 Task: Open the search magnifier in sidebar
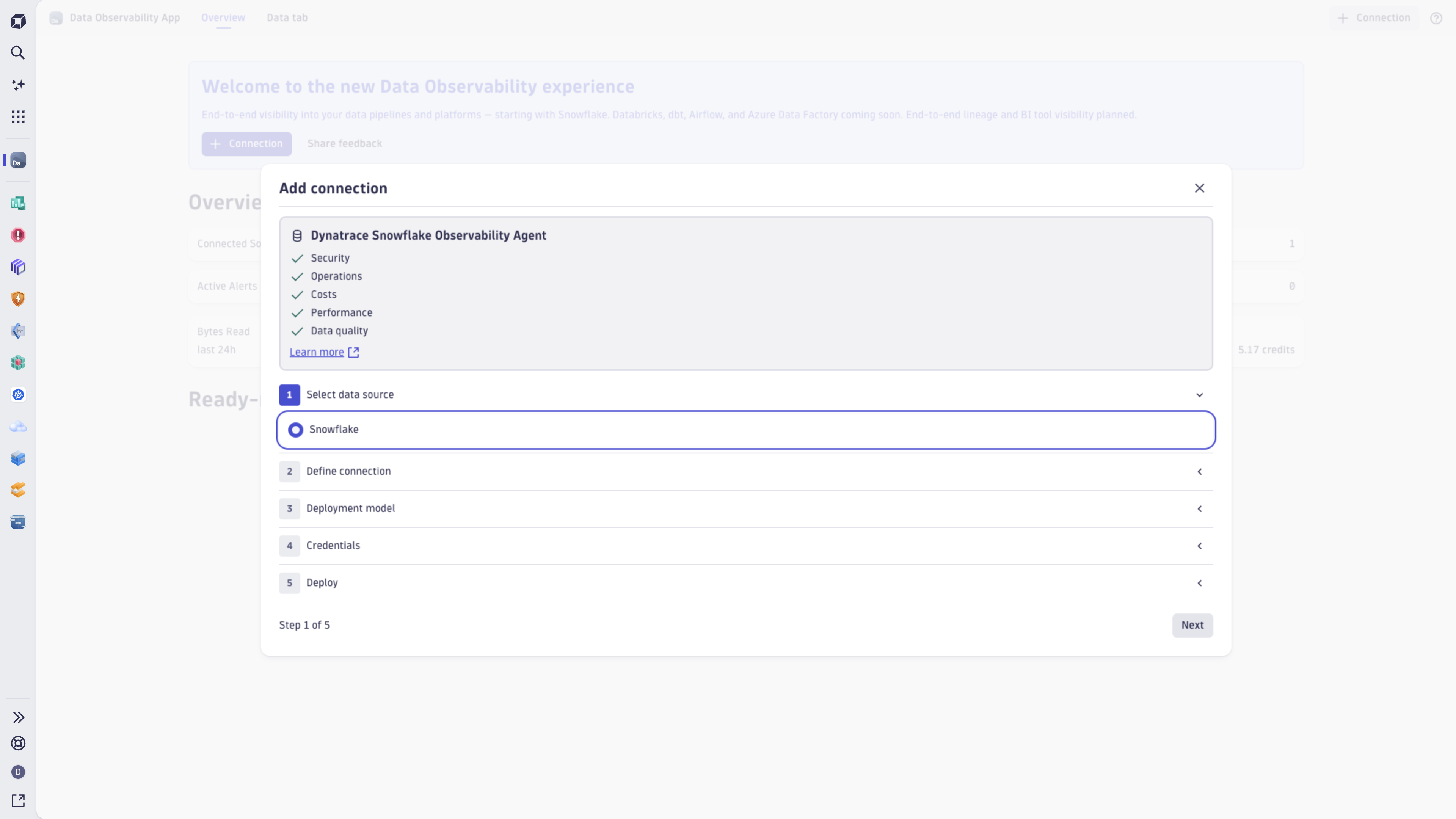pos(18,53)
